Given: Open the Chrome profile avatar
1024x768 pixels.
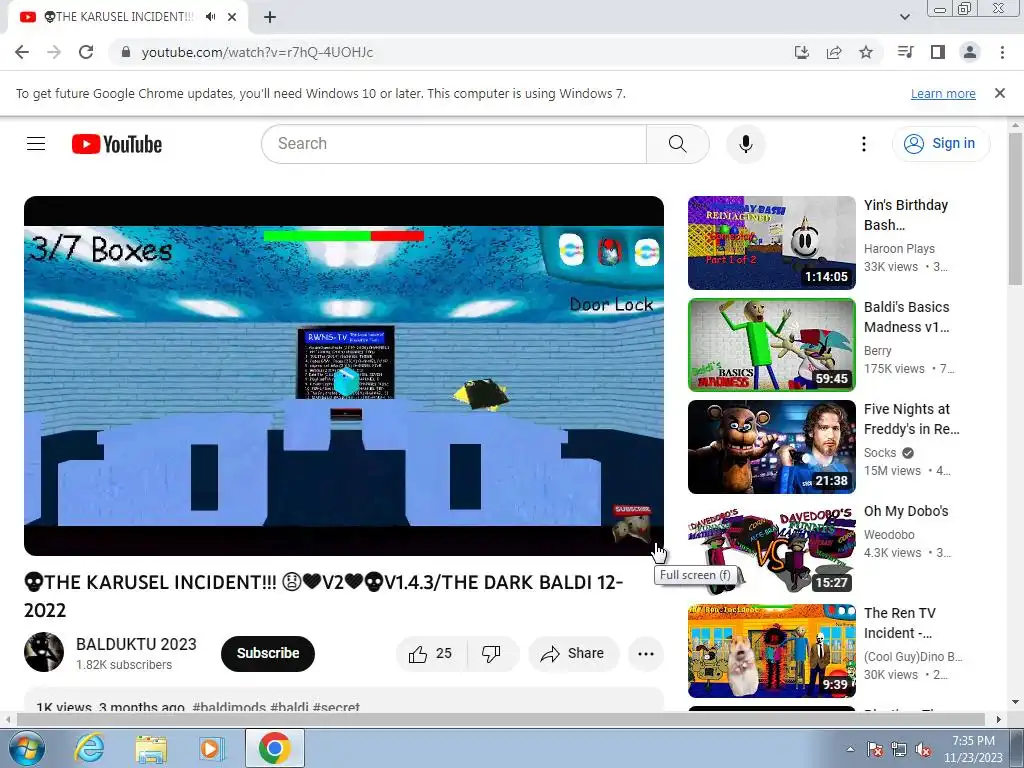Looking at the screenshot, I should [x=970, y=52].
